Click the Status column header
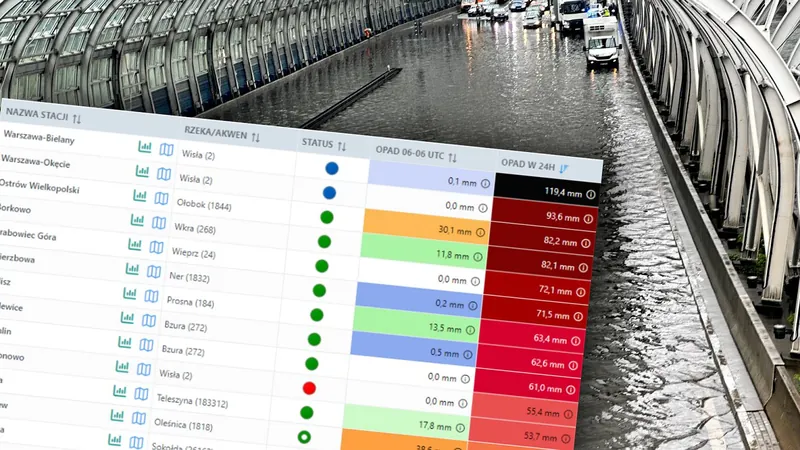The width and height of the screenshot is (800, 450). (318, 143)
